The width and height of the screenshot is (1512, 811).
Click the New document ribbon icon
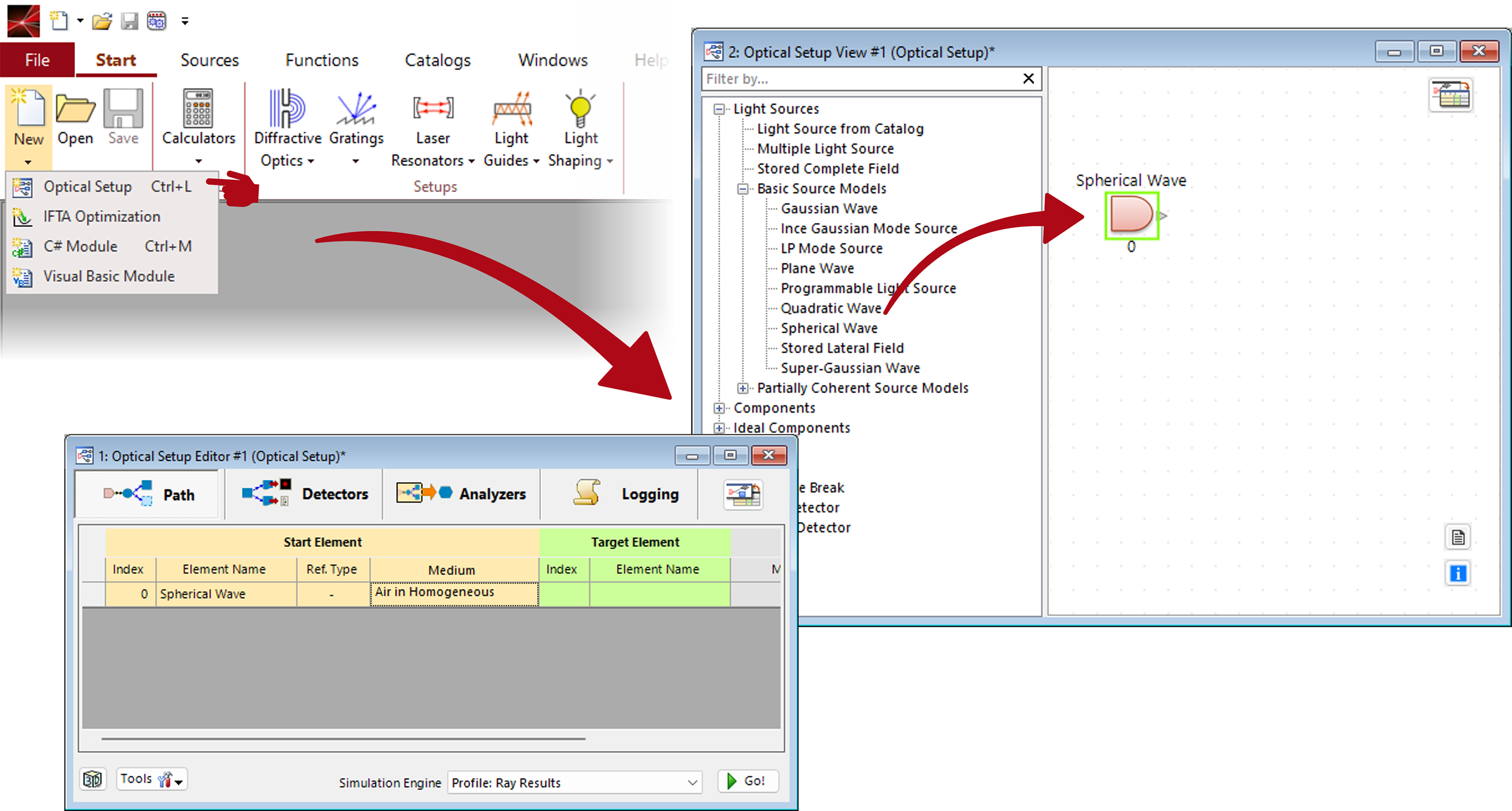pos(28,108)
